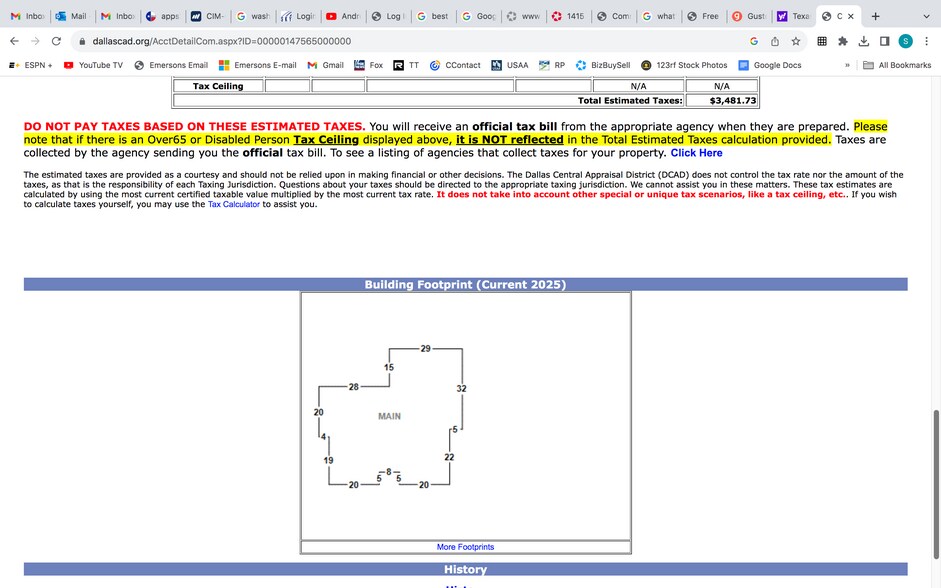
Task: Switch to the Gust tab
Action: pyautogui.click(x=748, y=16)
